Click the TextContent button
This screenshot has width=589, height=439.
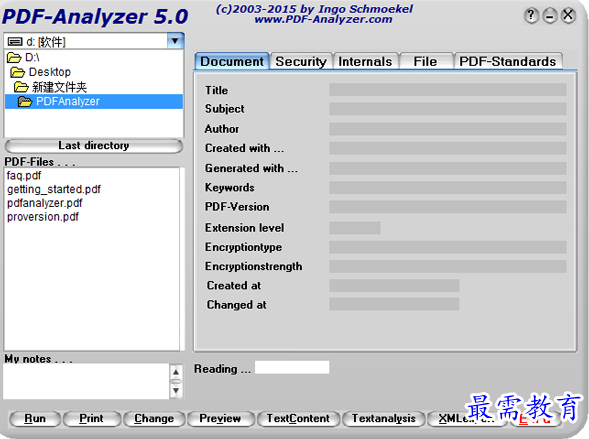coord(298,419)
